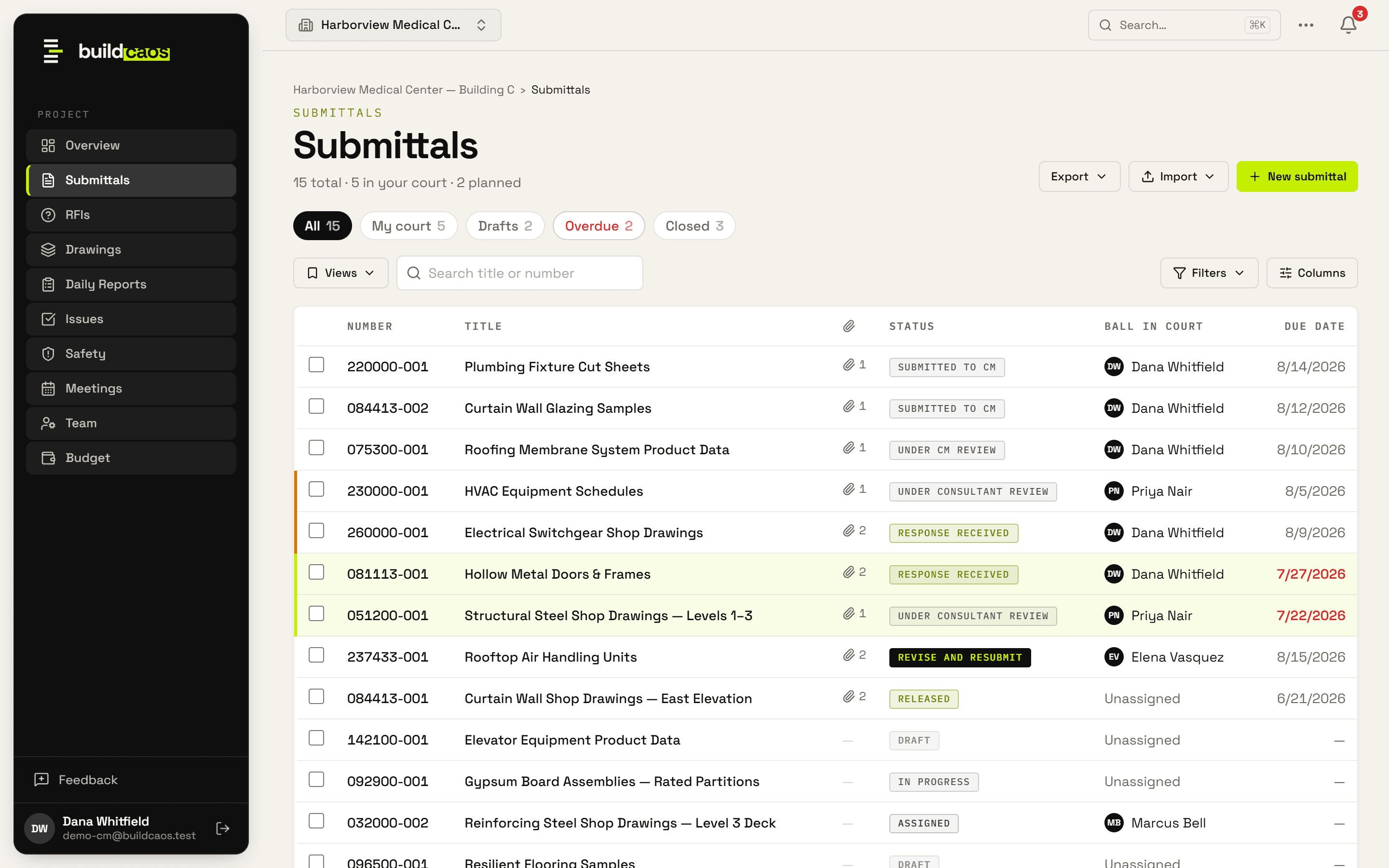
Task: Sort by the Ball in Court column header
Action: [x=1154, y=326]
